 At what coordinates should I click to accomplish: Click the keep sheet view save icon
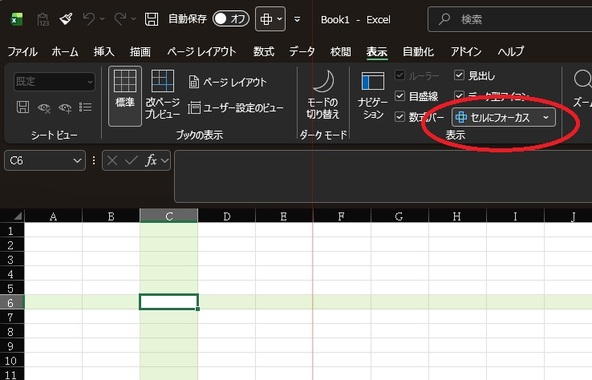tap(23, 108)
